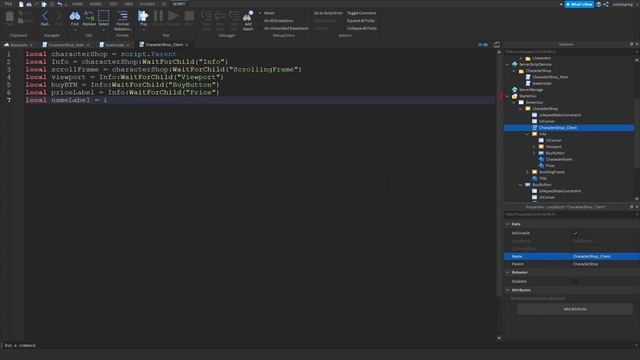
Task: Click the new file icon in quick access bar
Action: [21, 4]
